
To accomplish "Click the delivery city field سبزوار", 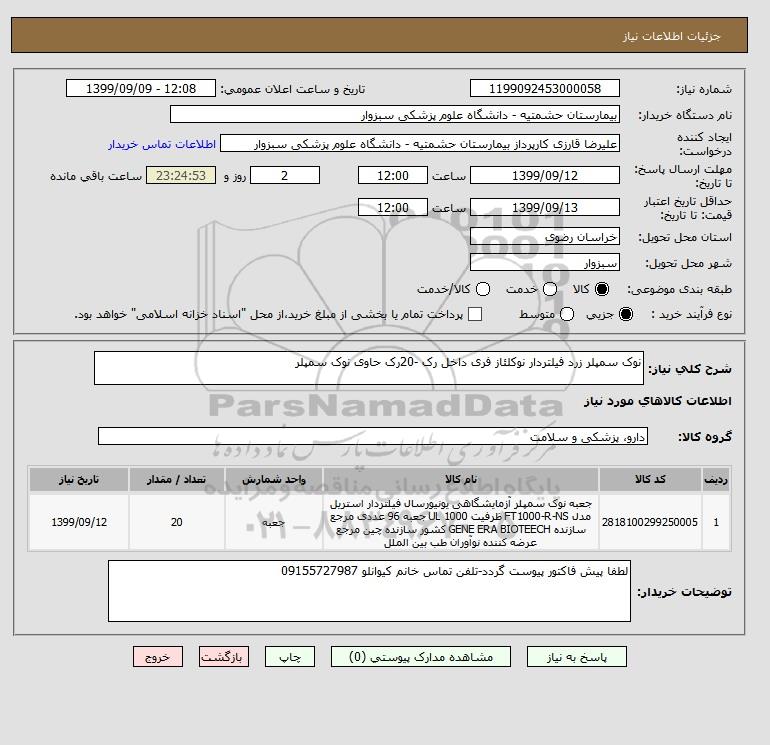I will [545, 263].
